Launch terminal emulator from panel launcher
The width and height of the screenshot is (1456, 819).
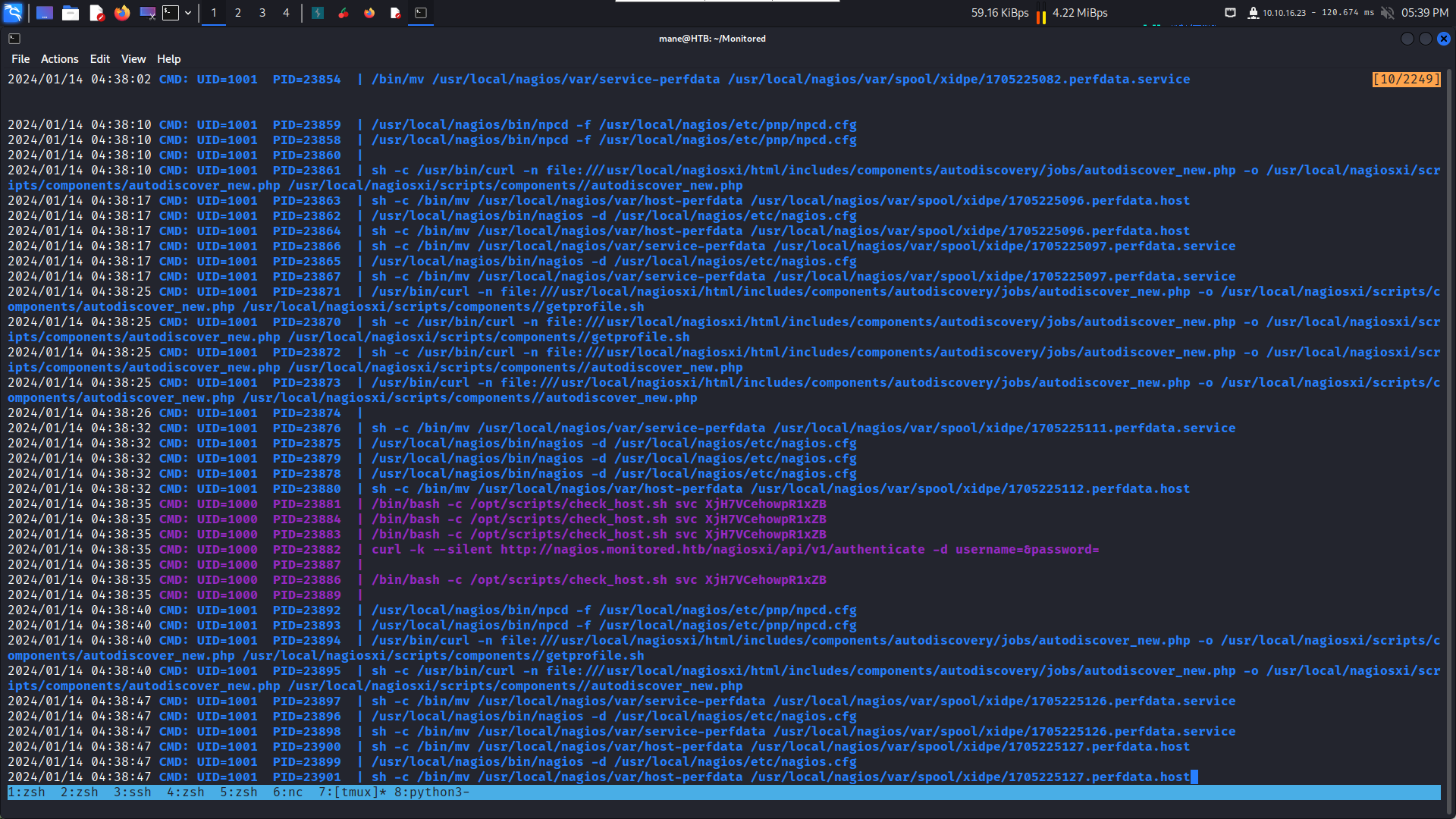point(171,13)
